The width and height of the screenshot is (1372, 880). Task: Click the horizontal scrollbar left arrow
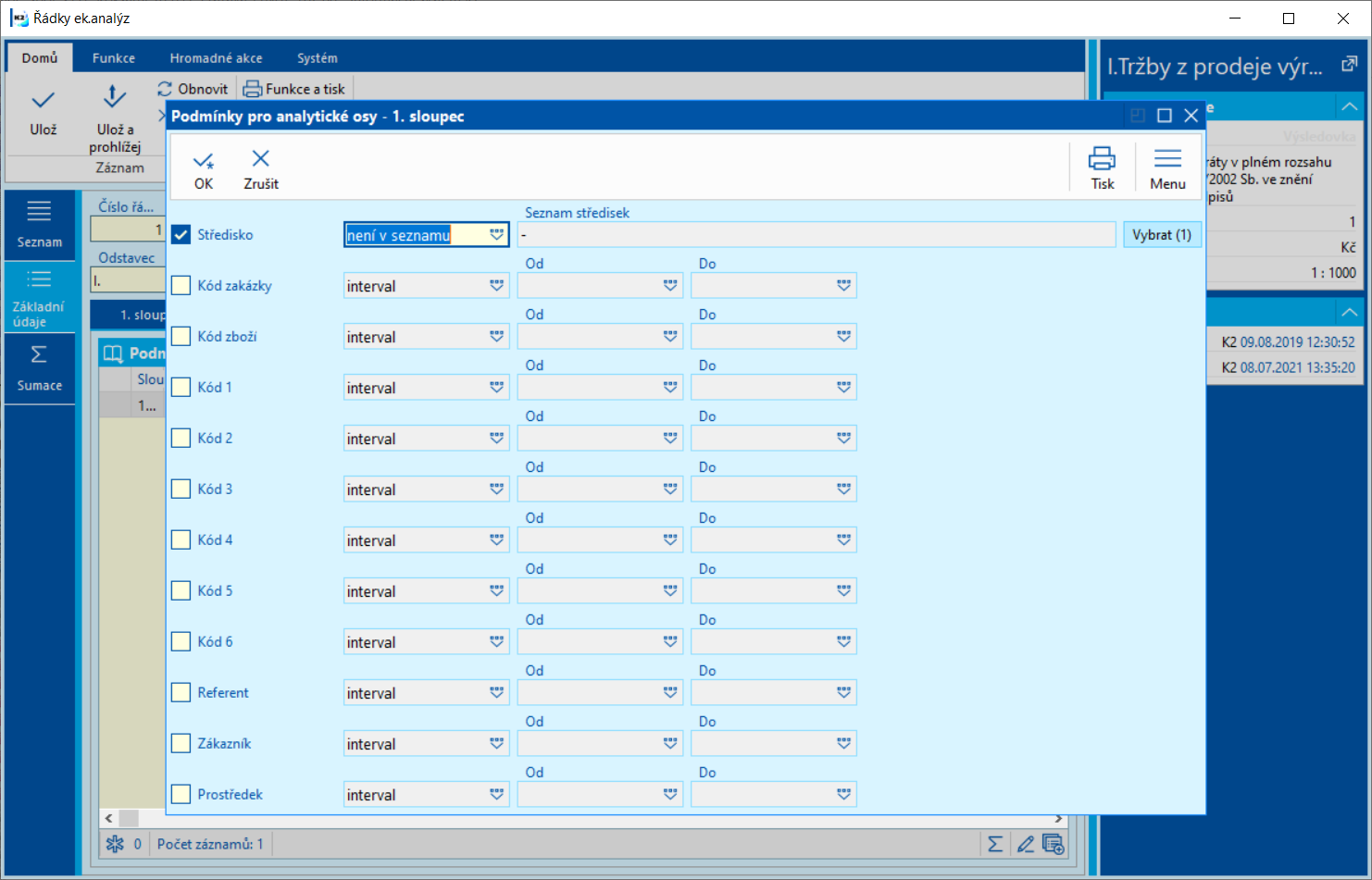(x=109, y=819)
